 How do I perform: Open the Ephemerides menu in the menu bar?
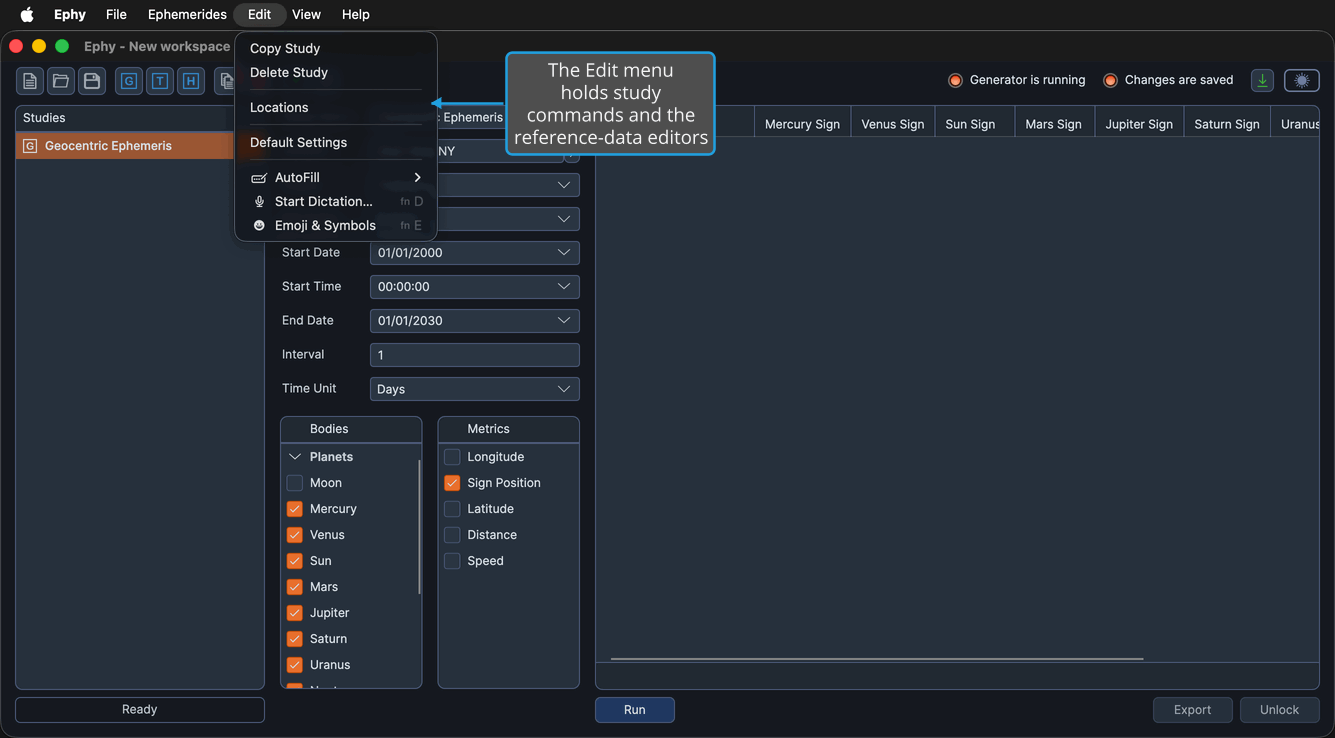(187, 14)
